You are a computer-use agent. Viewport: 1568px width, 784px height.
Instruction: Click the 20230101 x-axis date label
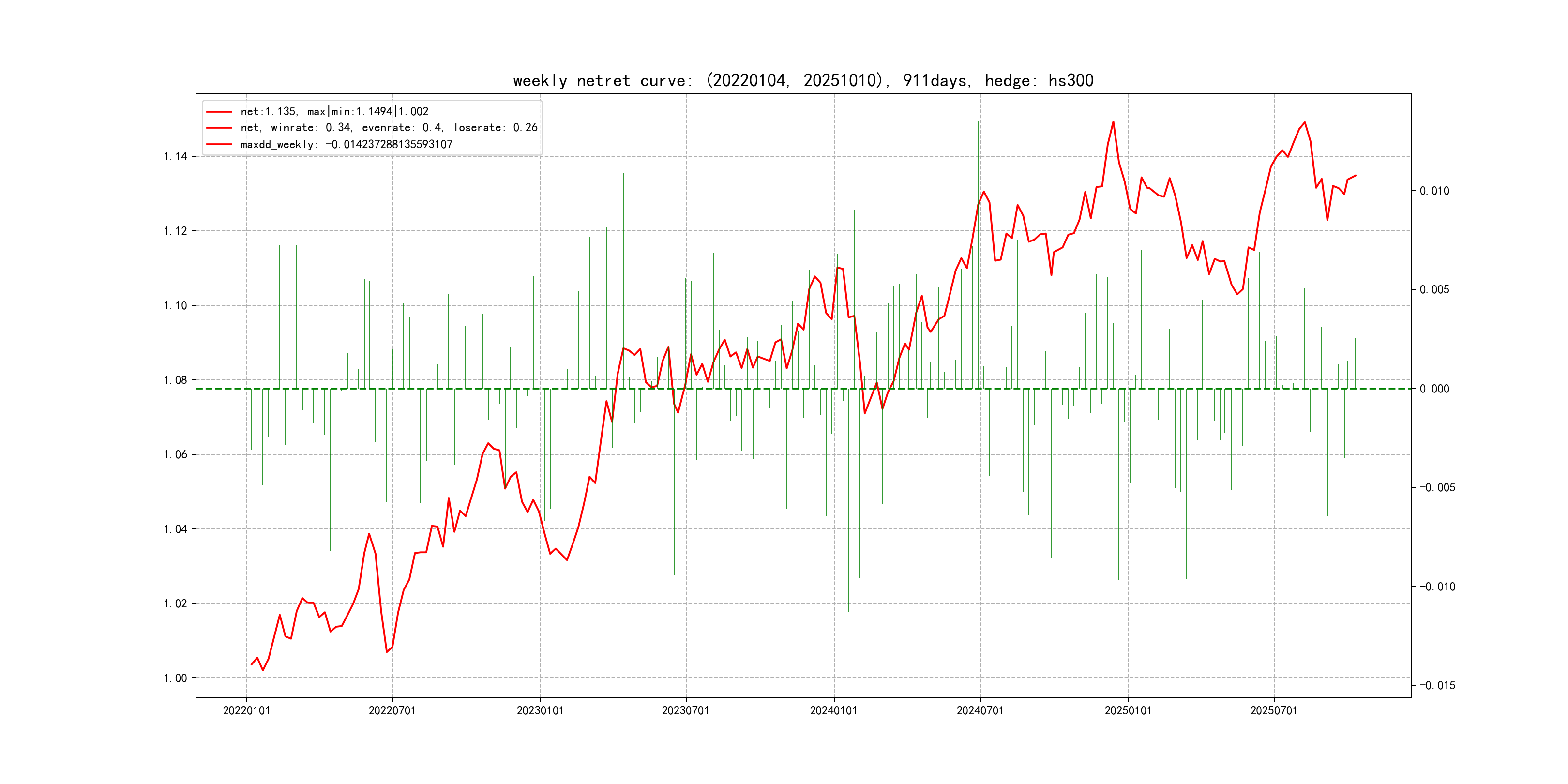pyautogui.click(x=540, y=711)
